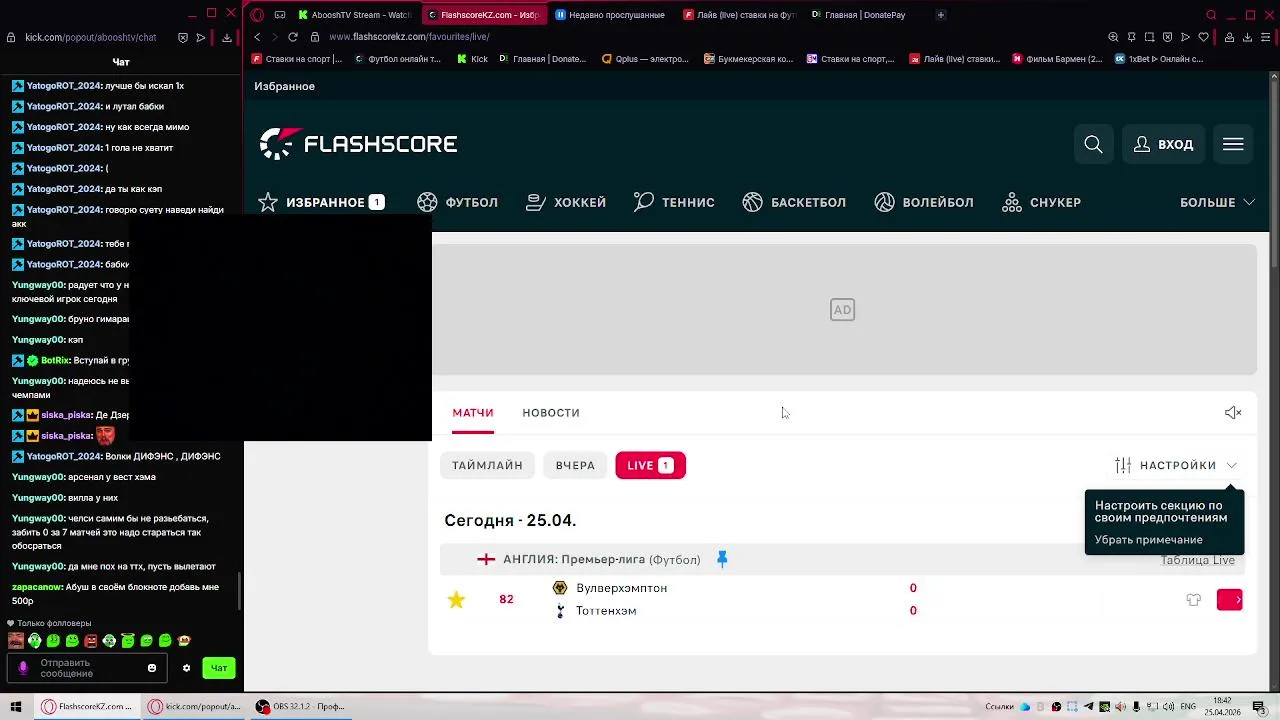Screen dimensions: 1280x720
Task: Go to the ХОККЕЙ section
Action: tap(566, 202)
